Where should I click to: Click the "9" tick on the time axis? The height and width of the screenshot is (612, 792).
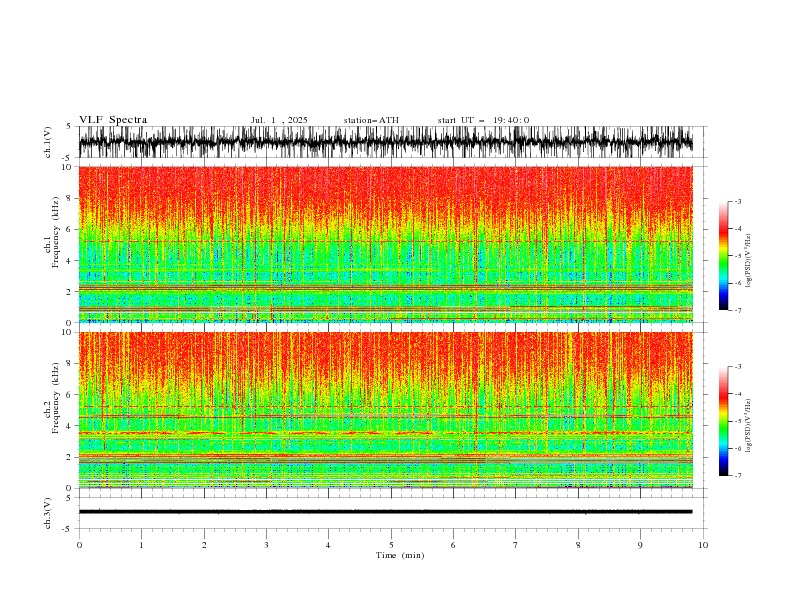pyautogui.click(x=640, y=545)
